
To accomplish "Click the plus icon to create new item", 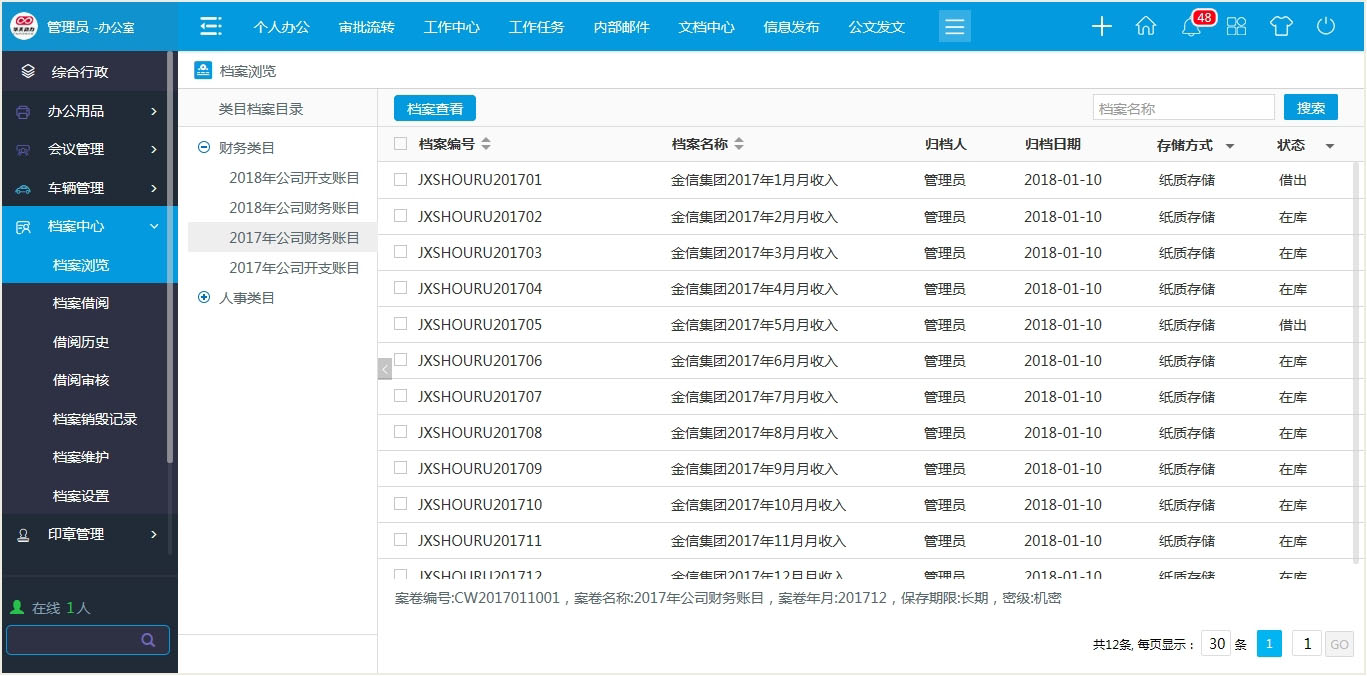I will (1101, 26).
